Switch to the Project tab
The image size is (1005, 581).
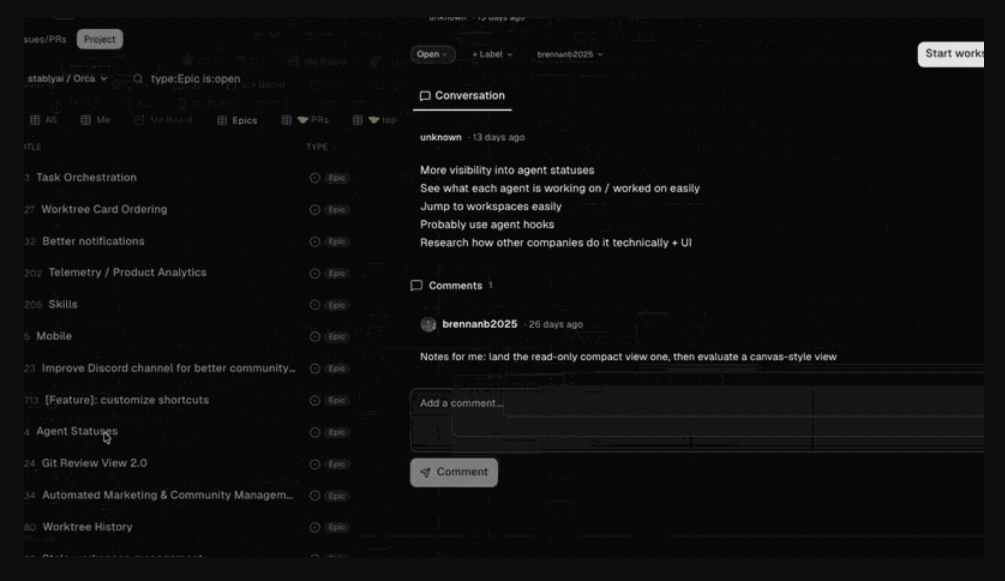[x=99, y=39]
